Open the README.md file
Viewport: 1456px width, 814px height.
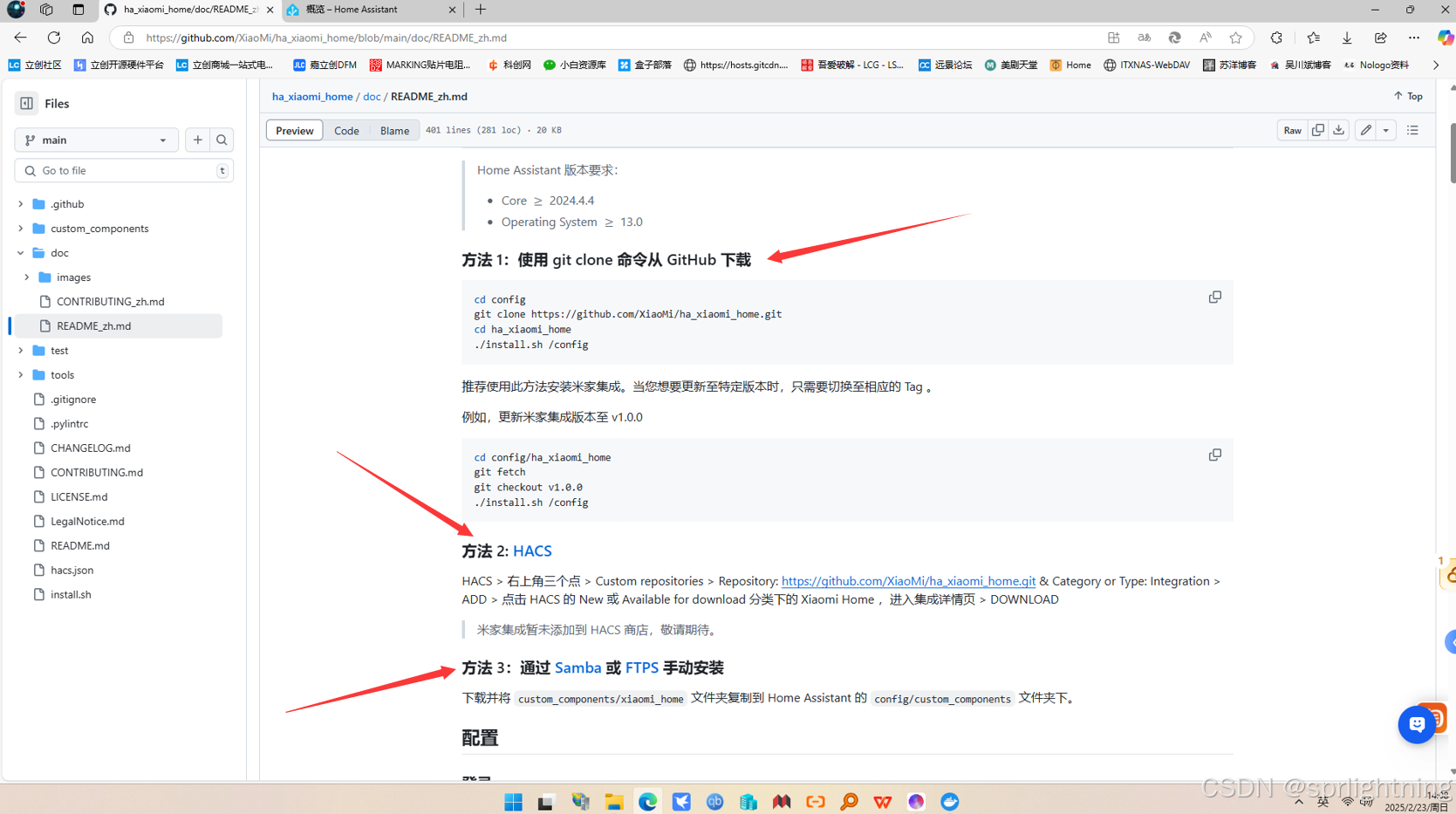click(x=80, y=546)
